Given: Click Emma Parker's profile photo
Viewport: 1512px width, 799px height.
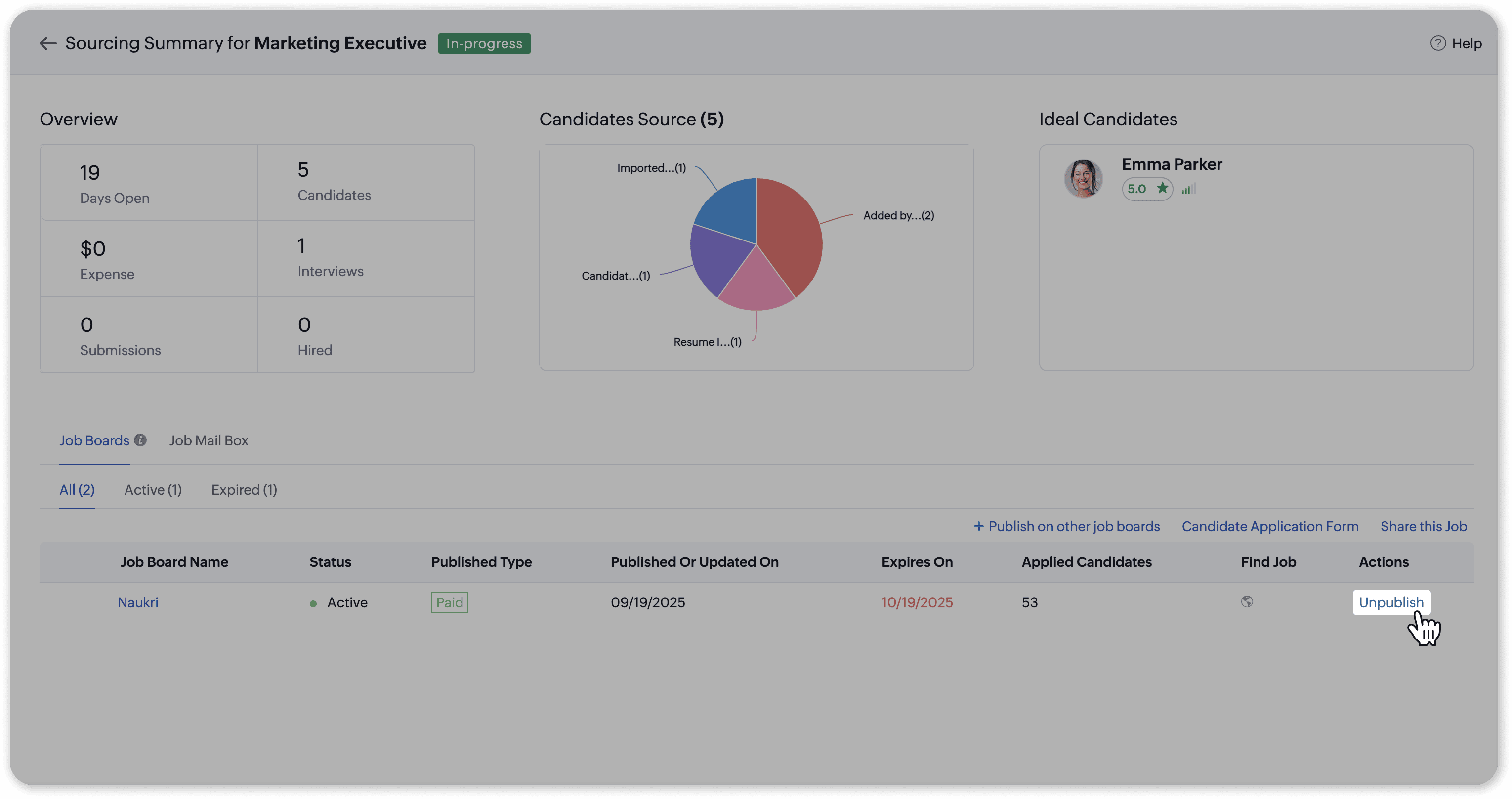Looking at the screenshot, I should point(1083,178).
